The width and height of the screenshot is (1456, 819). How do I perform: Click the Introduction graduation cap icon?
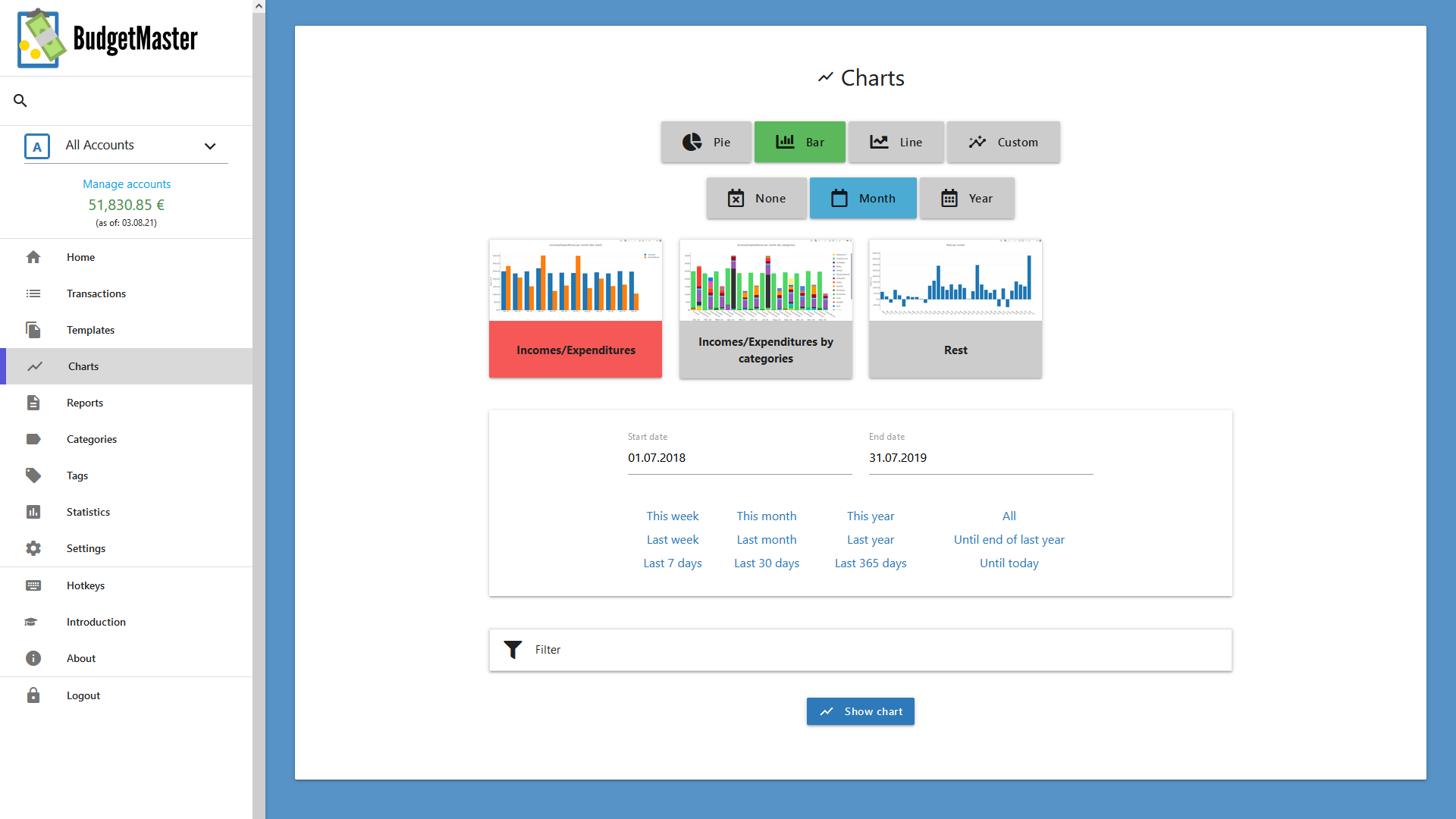pyautogui.click(x=31, y=622)
